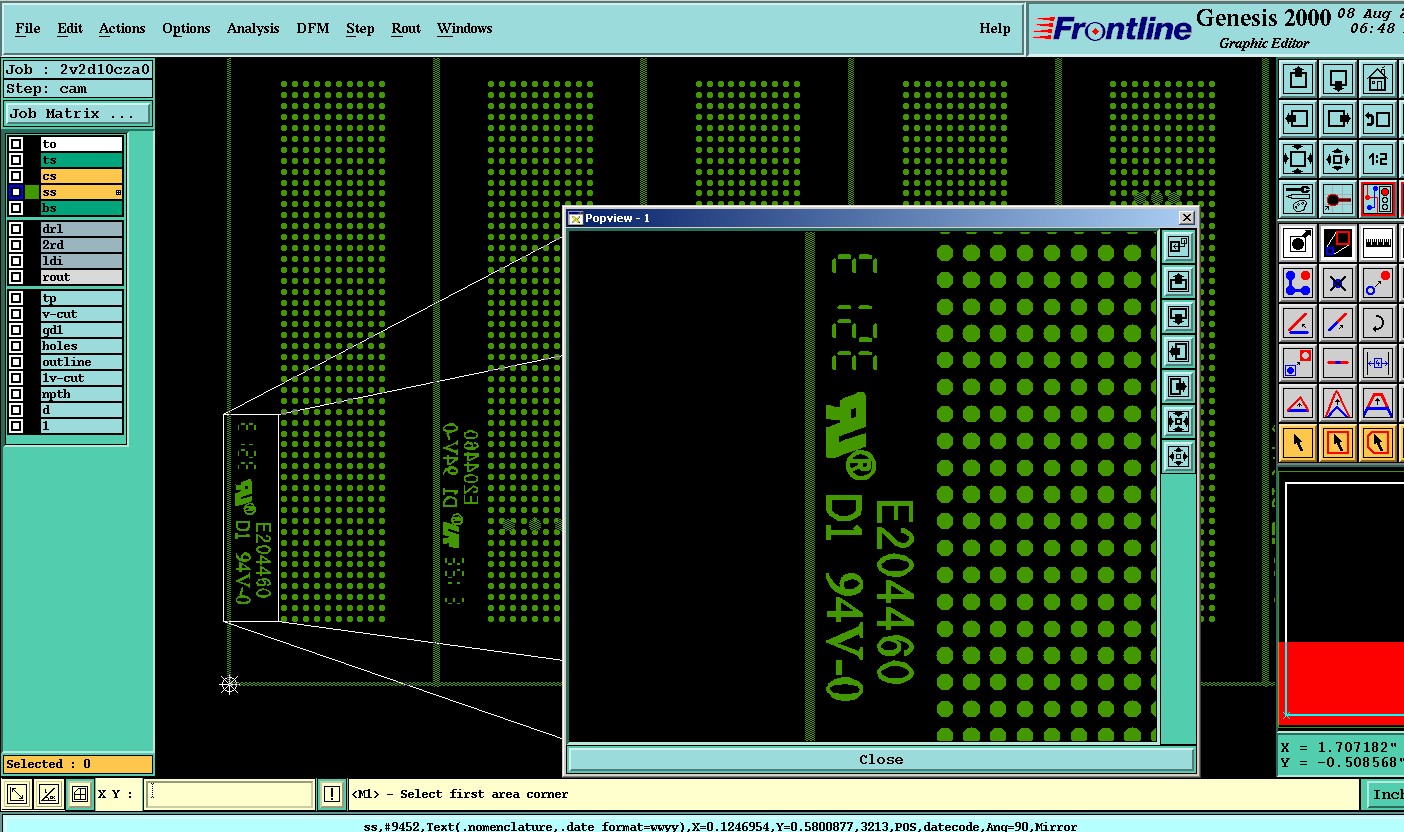Toggle the 'holes' layer checkbox

pos(16,346)
